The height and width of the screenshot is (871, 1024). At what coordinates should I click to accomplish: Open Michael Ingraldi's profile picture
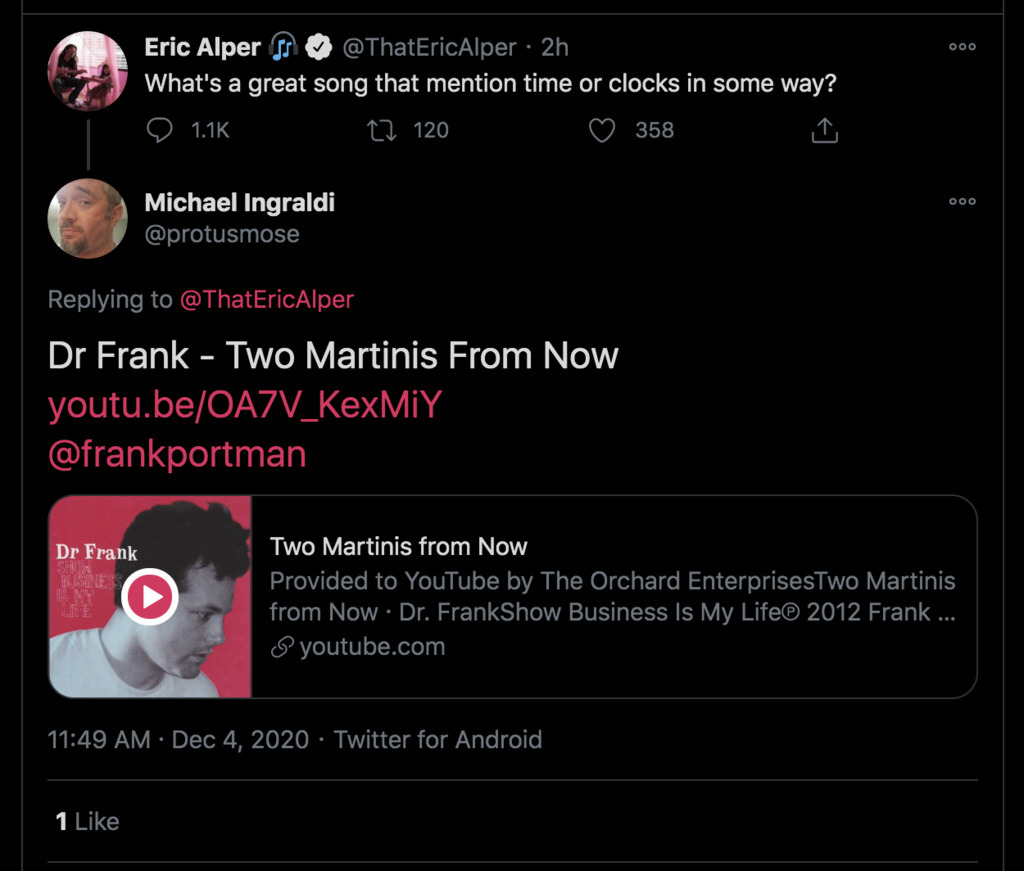pyautogui.click(x=88, y=218)
